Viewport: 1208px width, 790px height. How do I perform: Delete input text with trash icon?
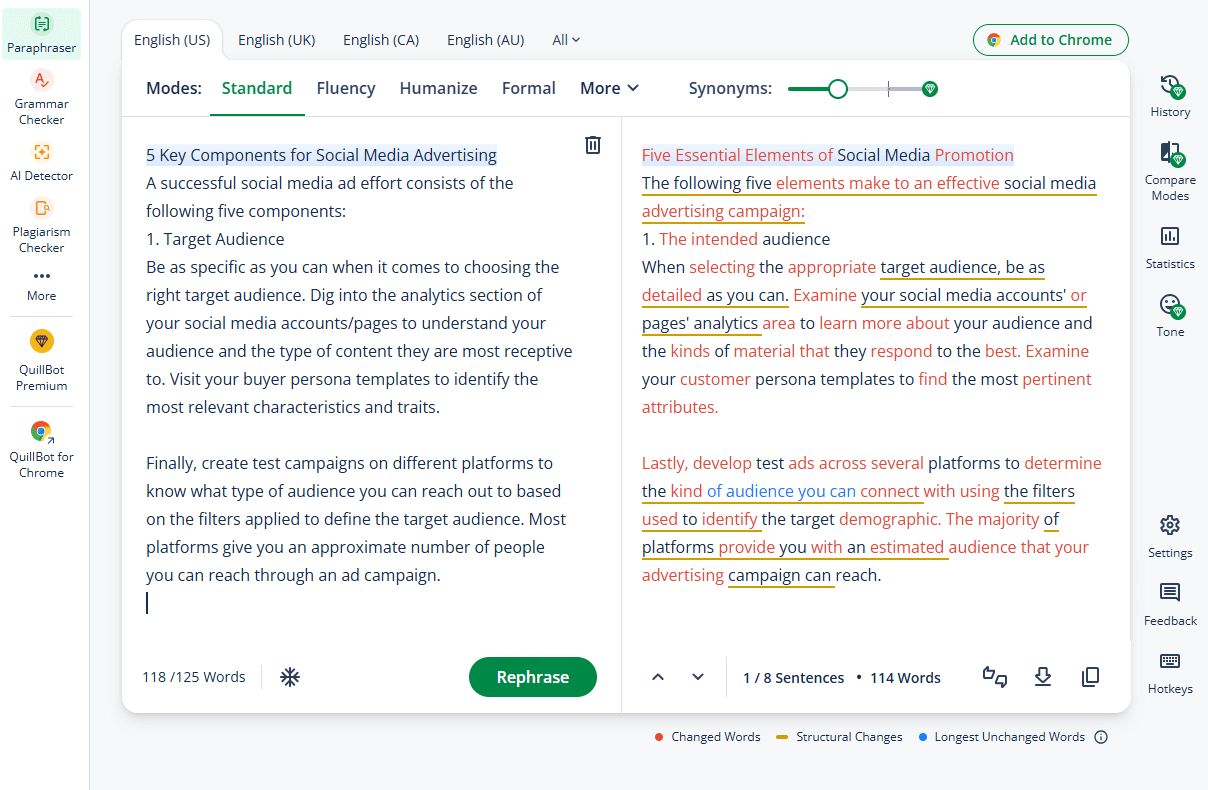[x=593, y=145]
